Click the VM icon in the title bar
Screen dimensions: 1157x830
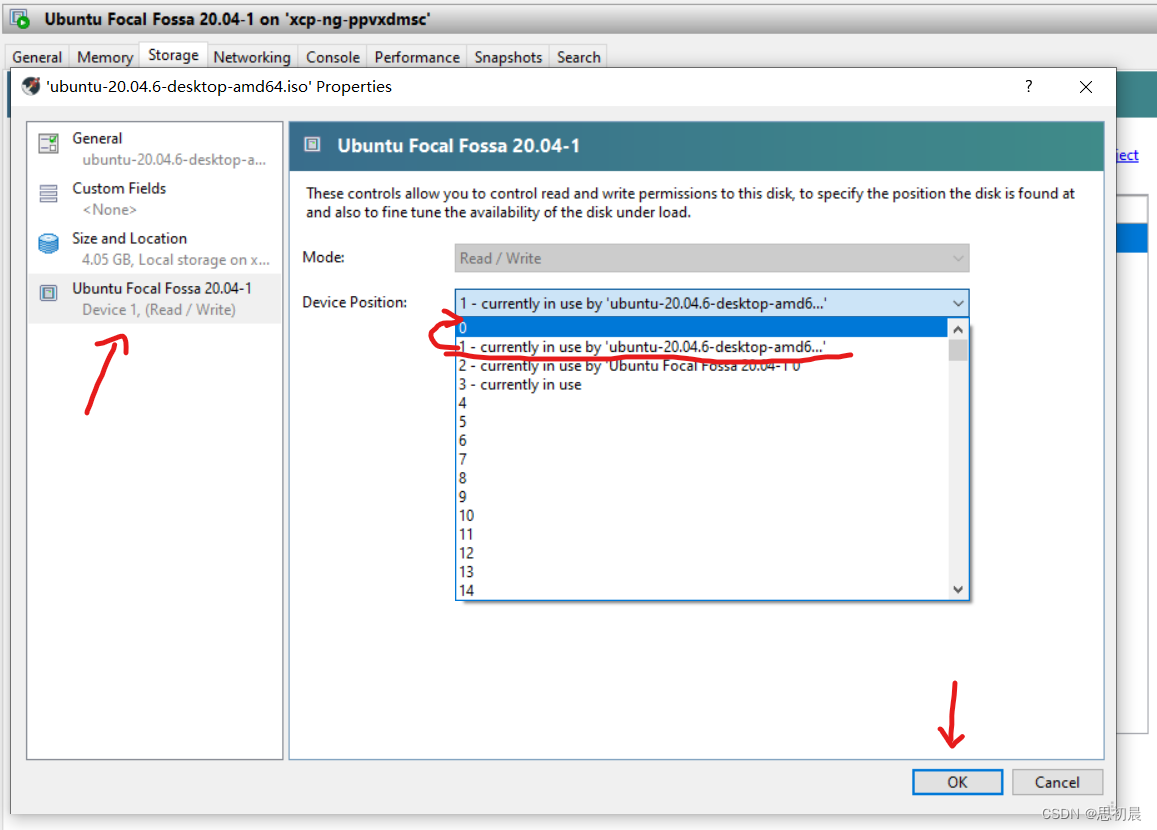click(21, 19)
